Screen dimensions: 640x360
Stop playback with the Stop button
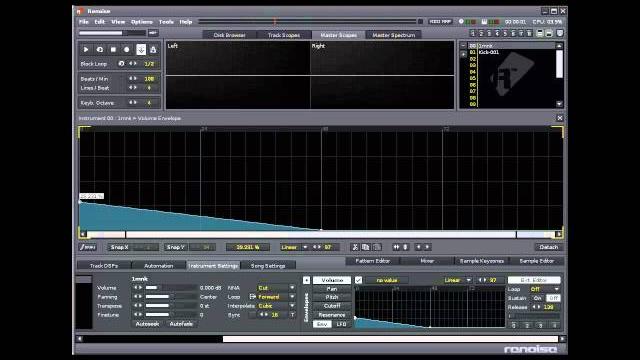coord(113,49)
